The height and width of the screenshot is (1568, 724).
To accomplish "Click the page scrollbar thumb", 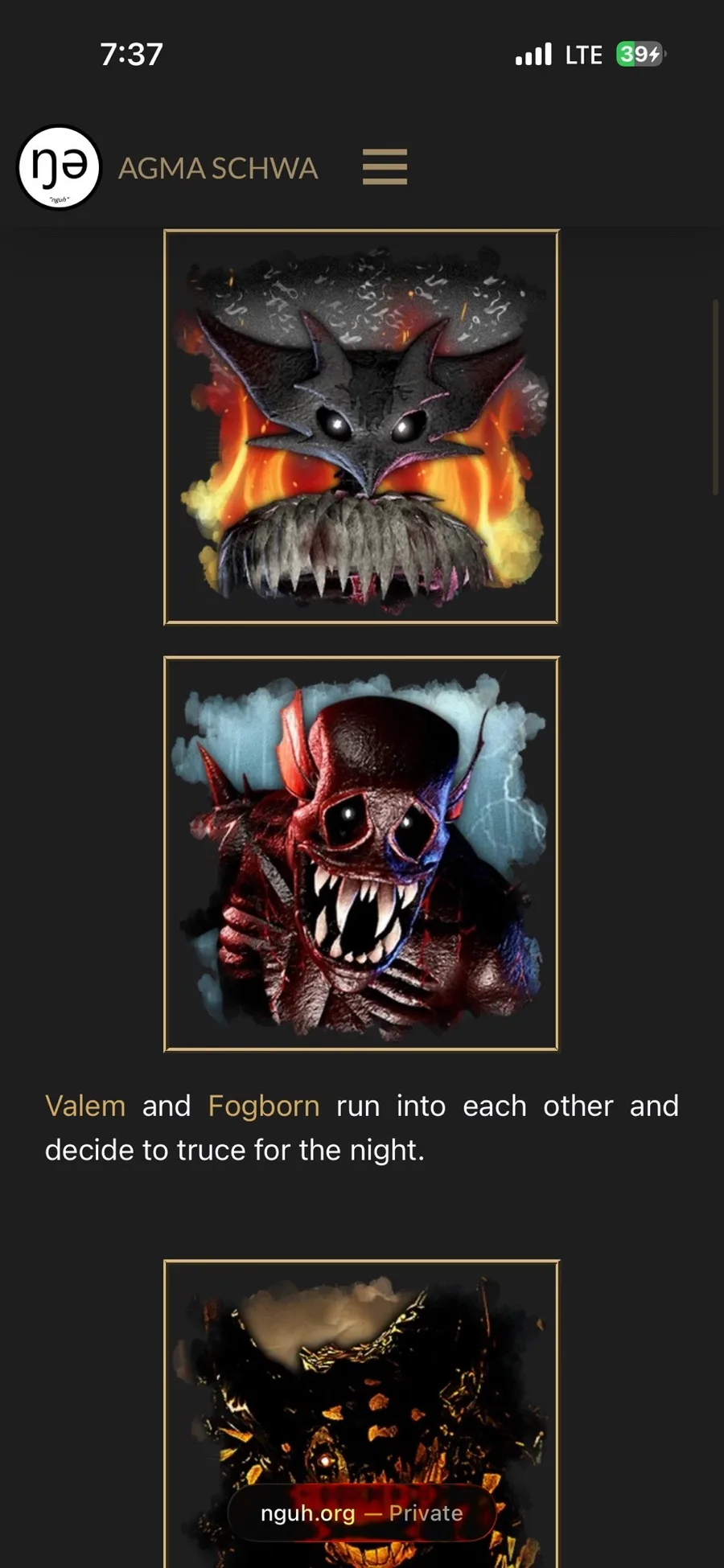I will [715, 397].
